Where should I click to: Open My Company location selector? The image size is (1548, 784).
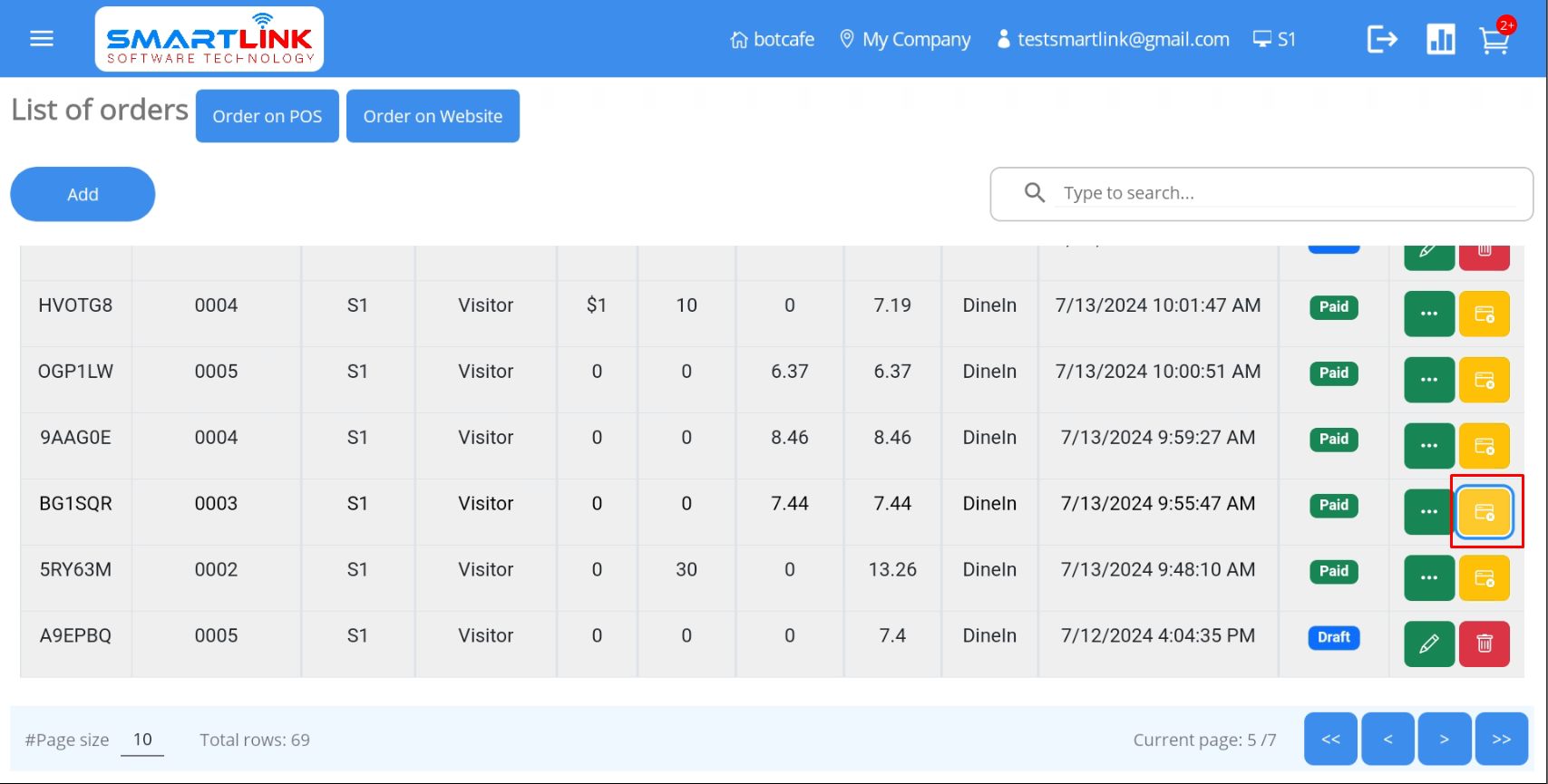pos(905,40)
